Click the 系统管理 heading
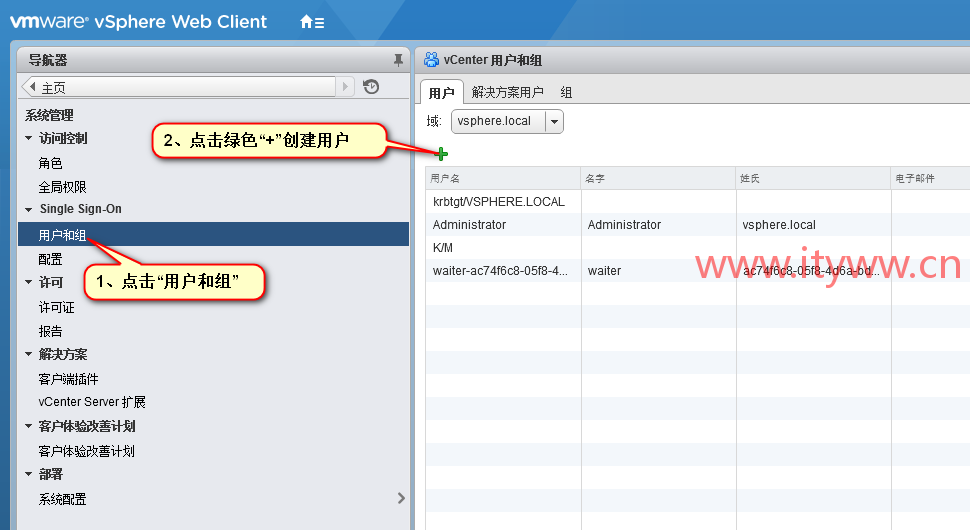The width and height of the screenshot is (970, 530). click(49, 115)
